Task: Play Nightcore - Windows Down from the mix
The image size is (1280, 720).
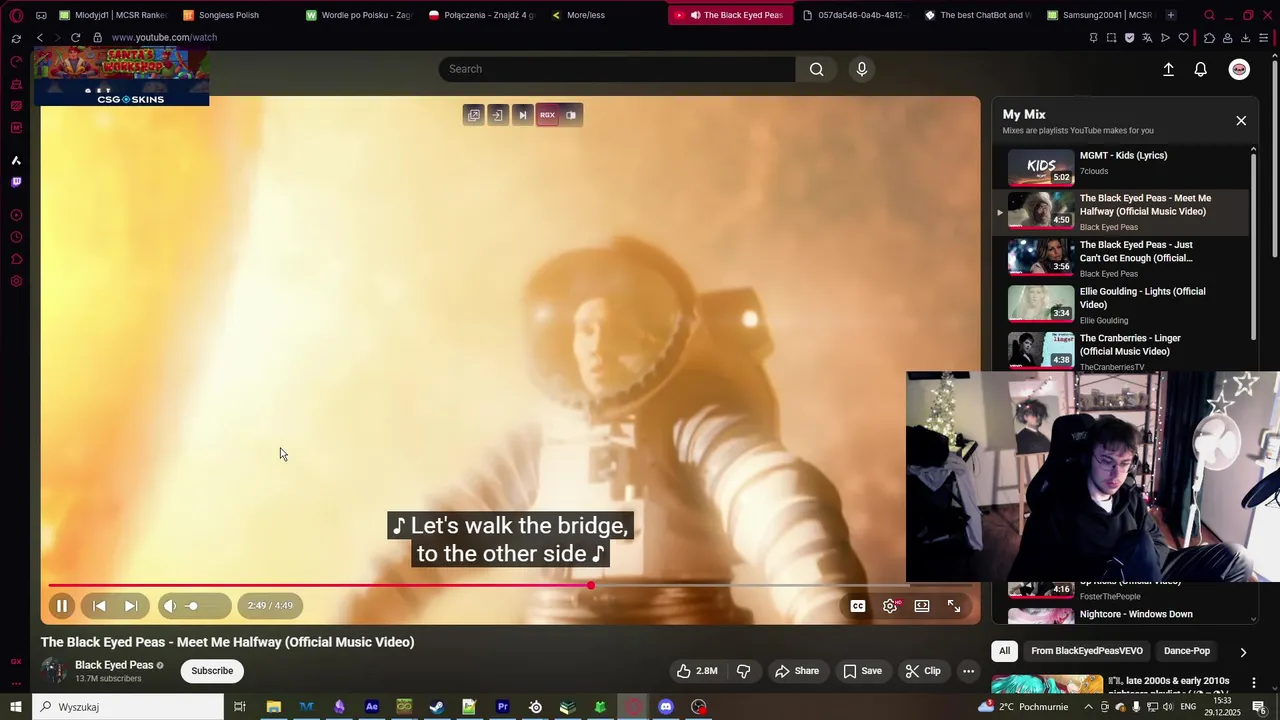Action: (x=1120, y=614)
